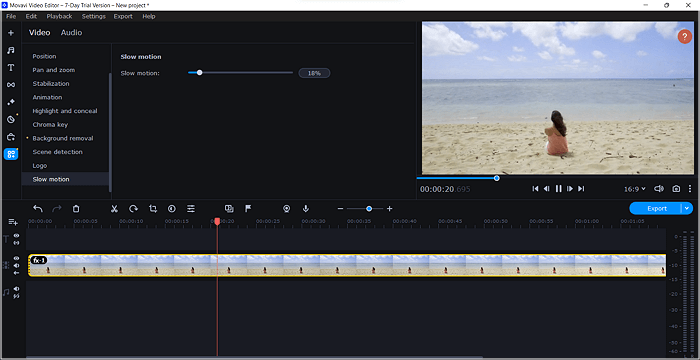Toggle audio track link icon
This screenshot has width=700, height=360.
tap(17, 296)
